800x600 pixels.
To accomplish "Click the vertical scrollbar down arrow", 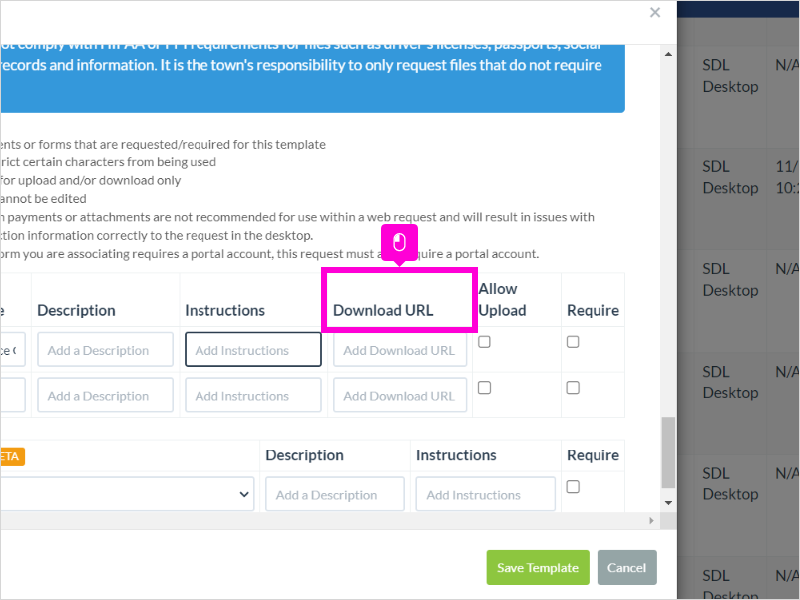I will tap(668, 503).
